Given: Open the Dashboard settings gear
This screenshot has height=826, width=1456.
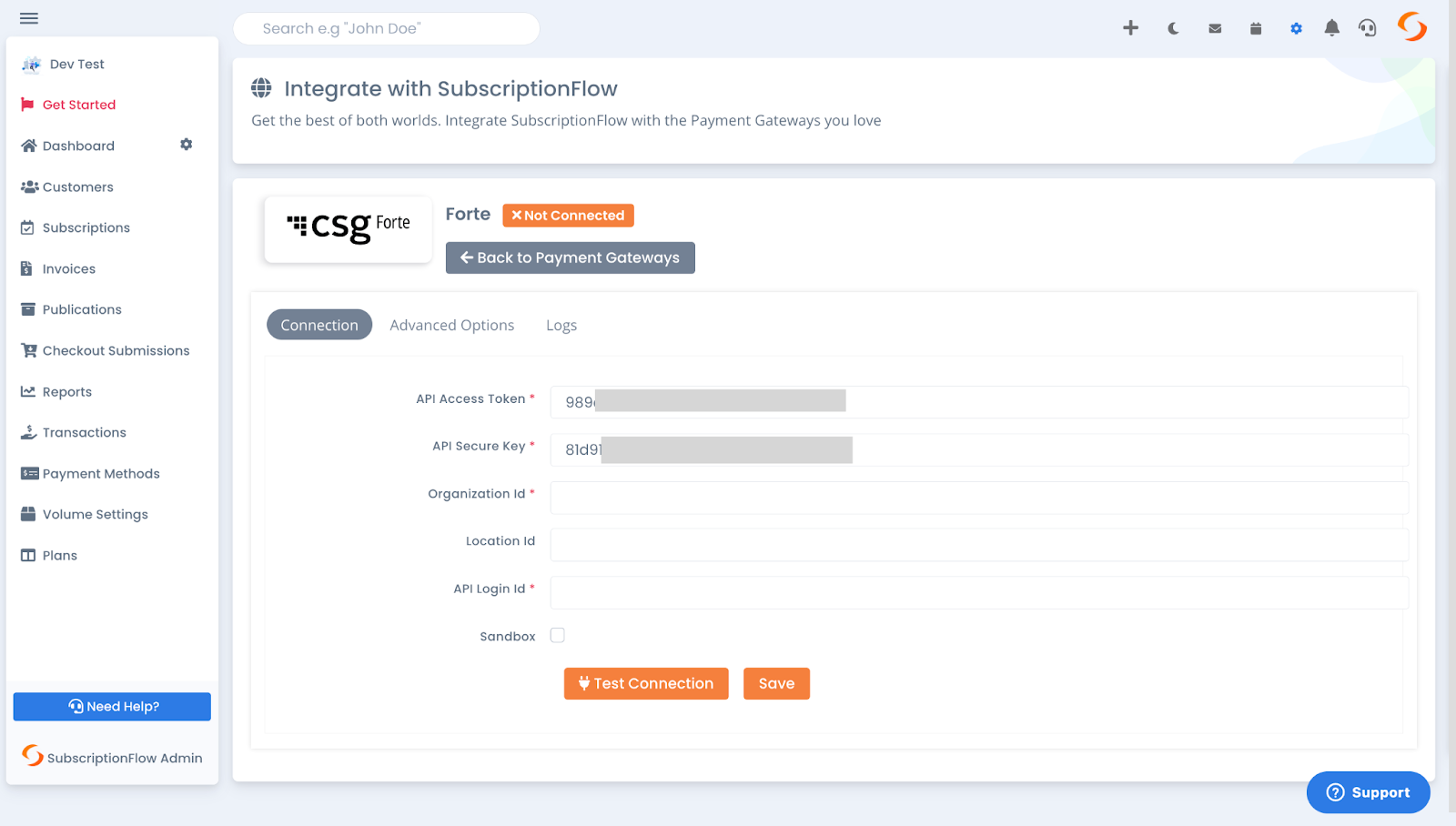Looking at the screenshot, I should pyautogui.click(x=187, y=145).
